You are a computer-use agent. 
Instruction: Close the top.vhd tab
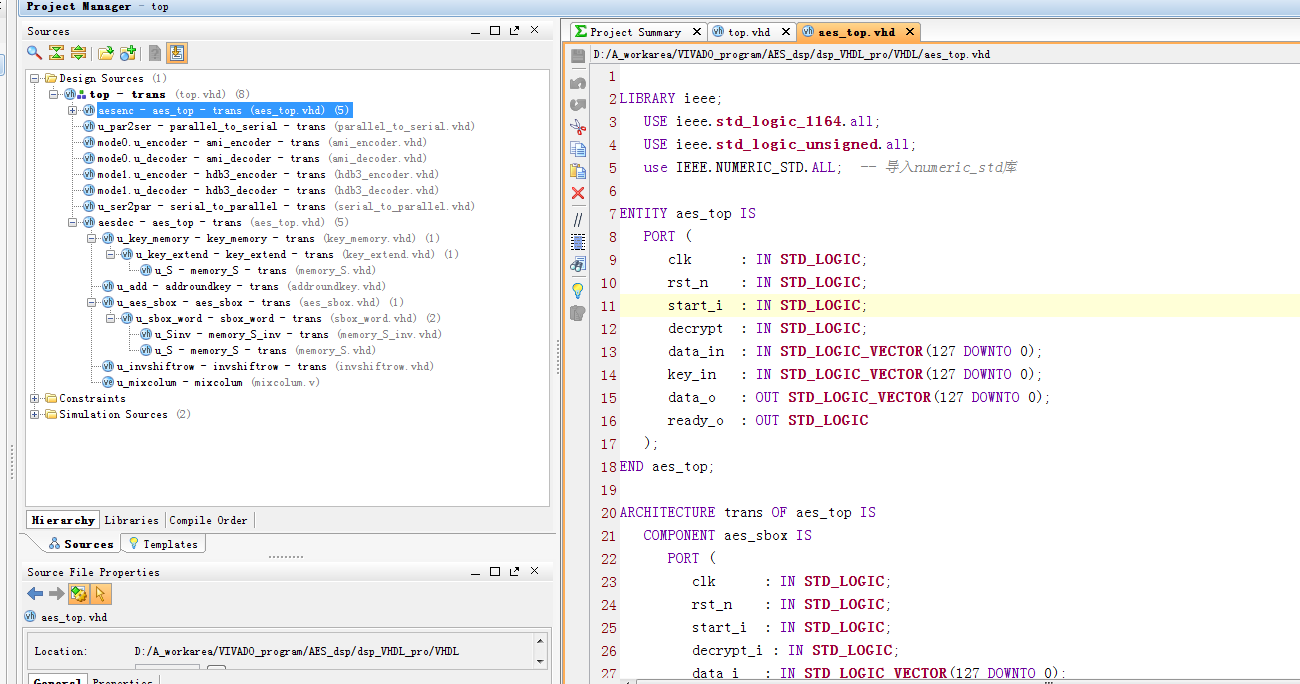click(x=785, y=32)
